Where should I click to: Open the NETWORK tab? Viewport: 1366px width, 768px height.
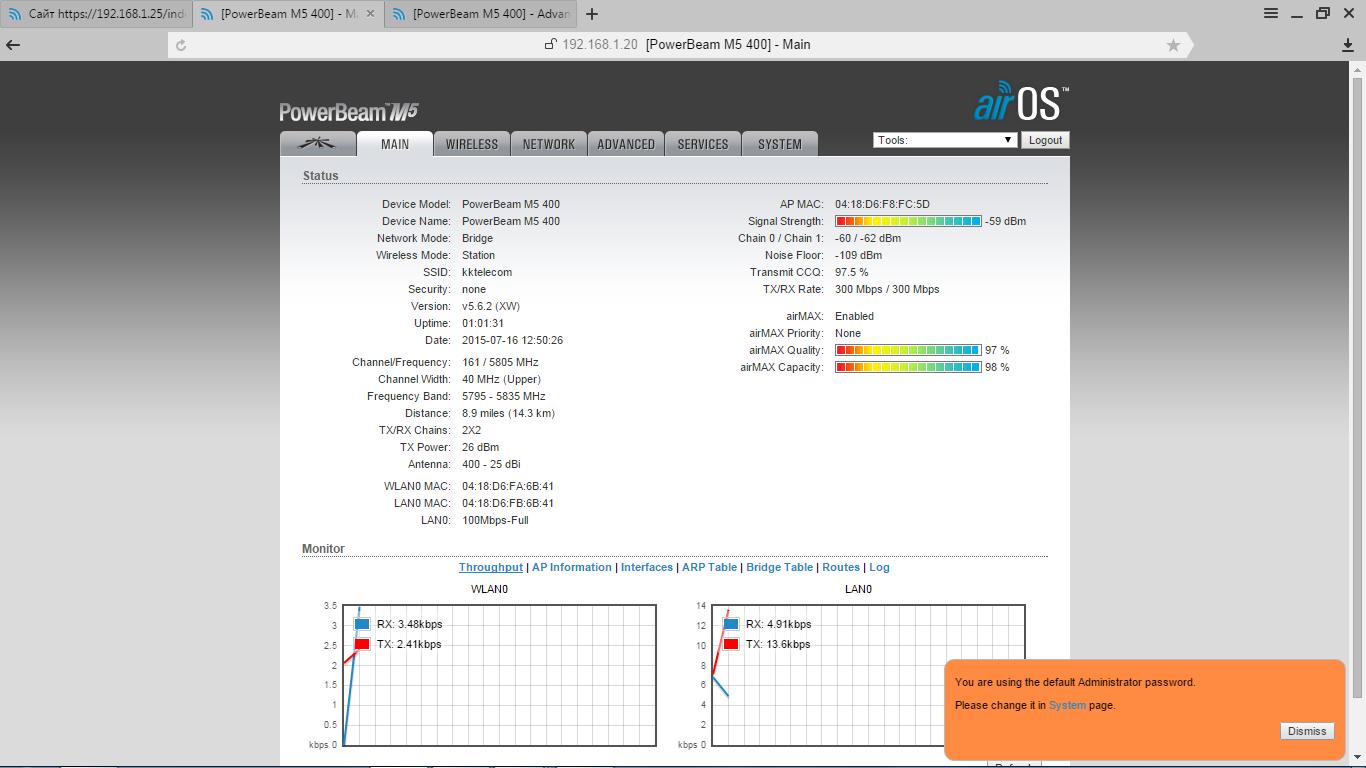[x=549, y=144]
